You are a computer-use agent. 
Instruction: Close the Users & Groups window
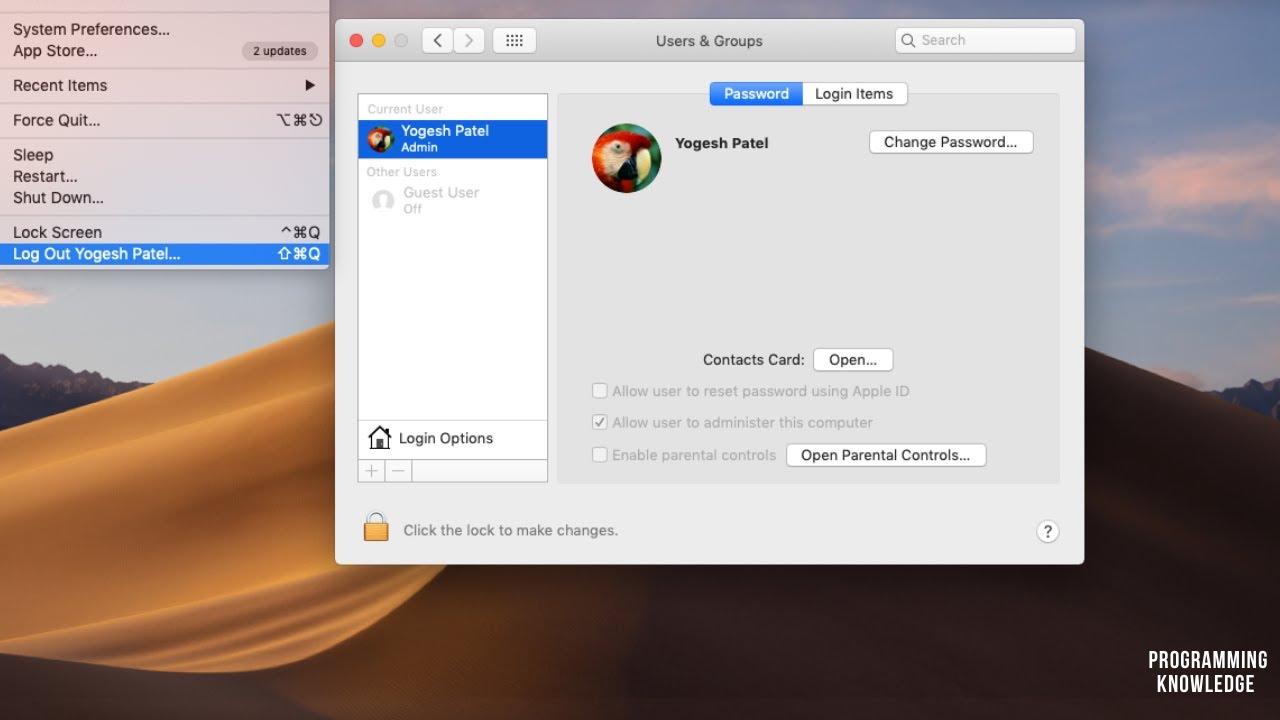[x=356, y=41]
